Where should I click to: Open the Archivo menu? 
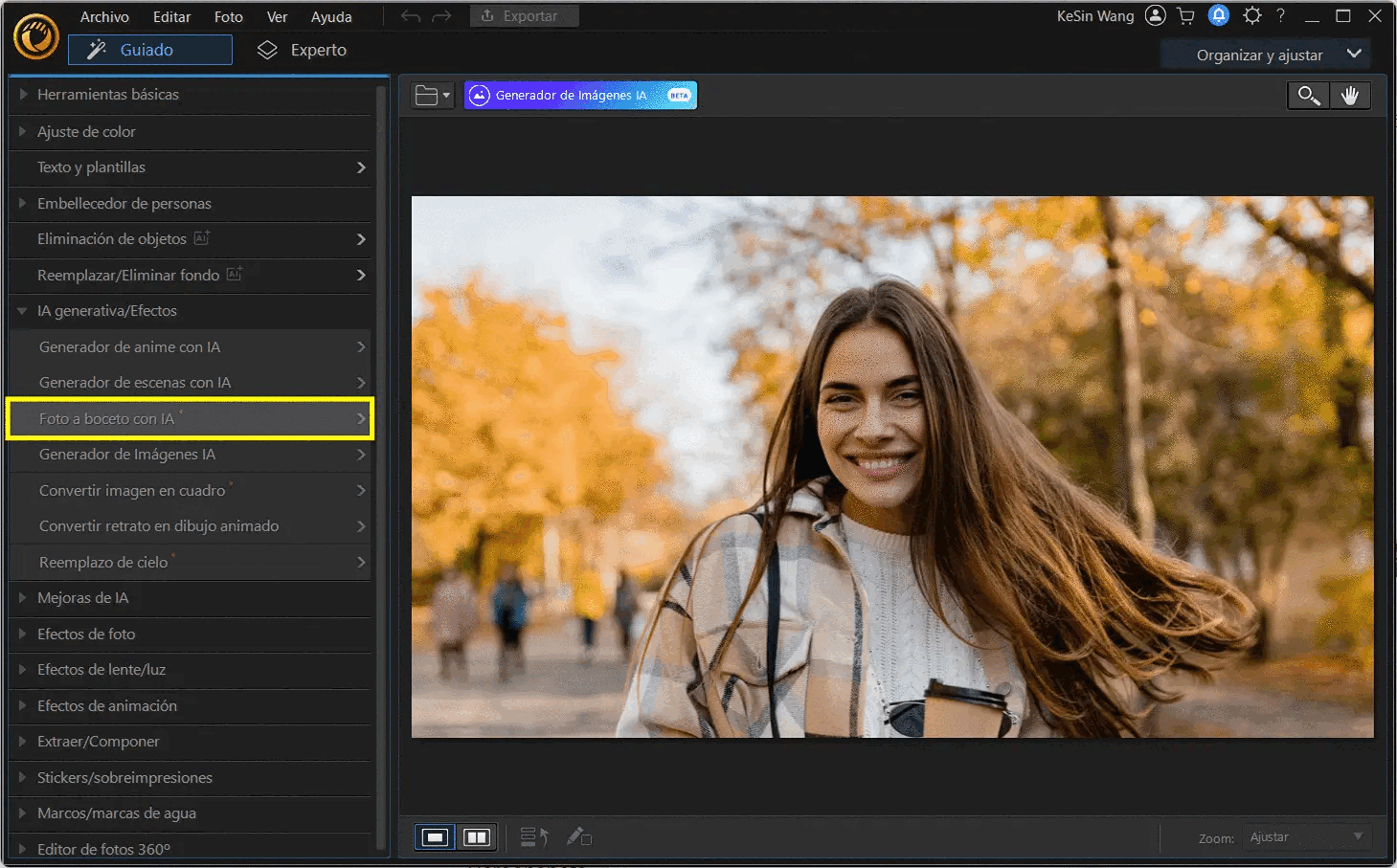point(104,16)
